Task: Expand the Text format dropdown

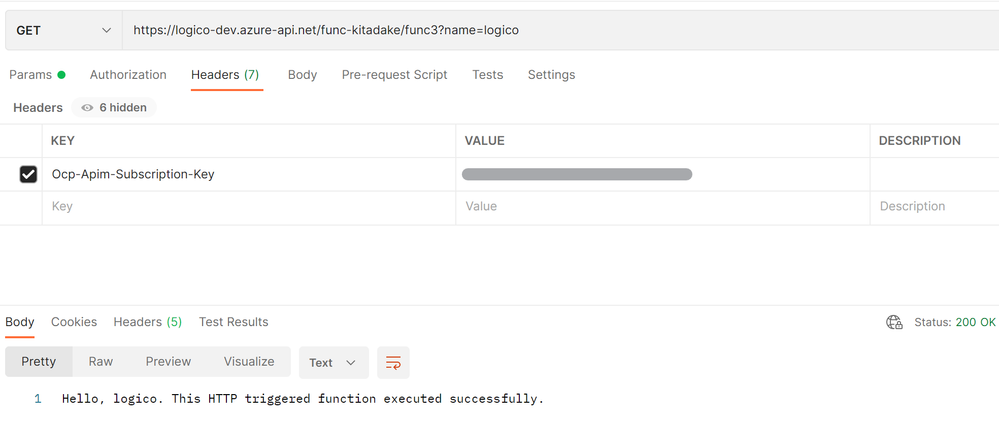Action: (334, 363)
